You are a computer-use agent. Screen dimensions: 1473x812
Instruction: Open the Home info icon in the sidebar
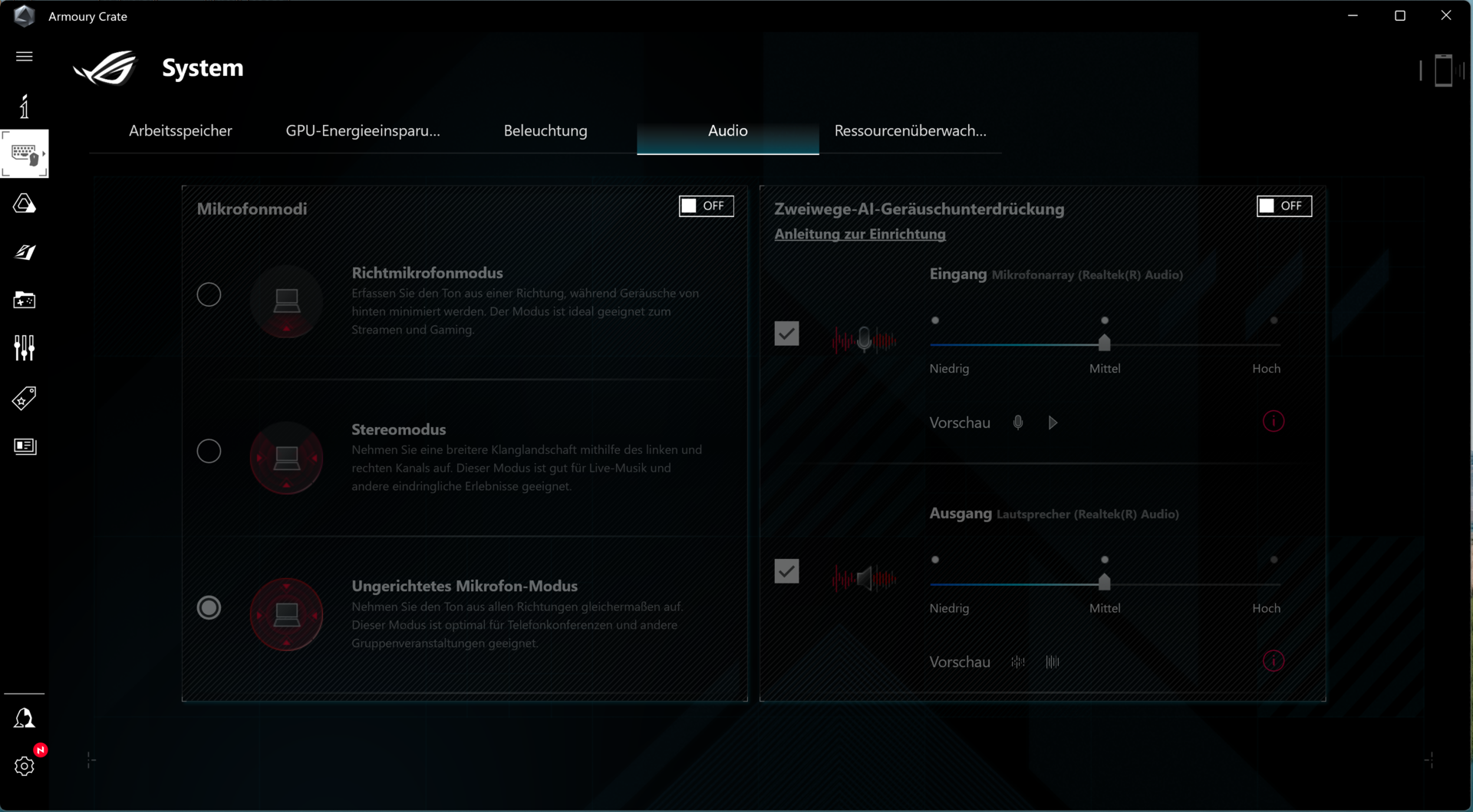tap(25, 107)
